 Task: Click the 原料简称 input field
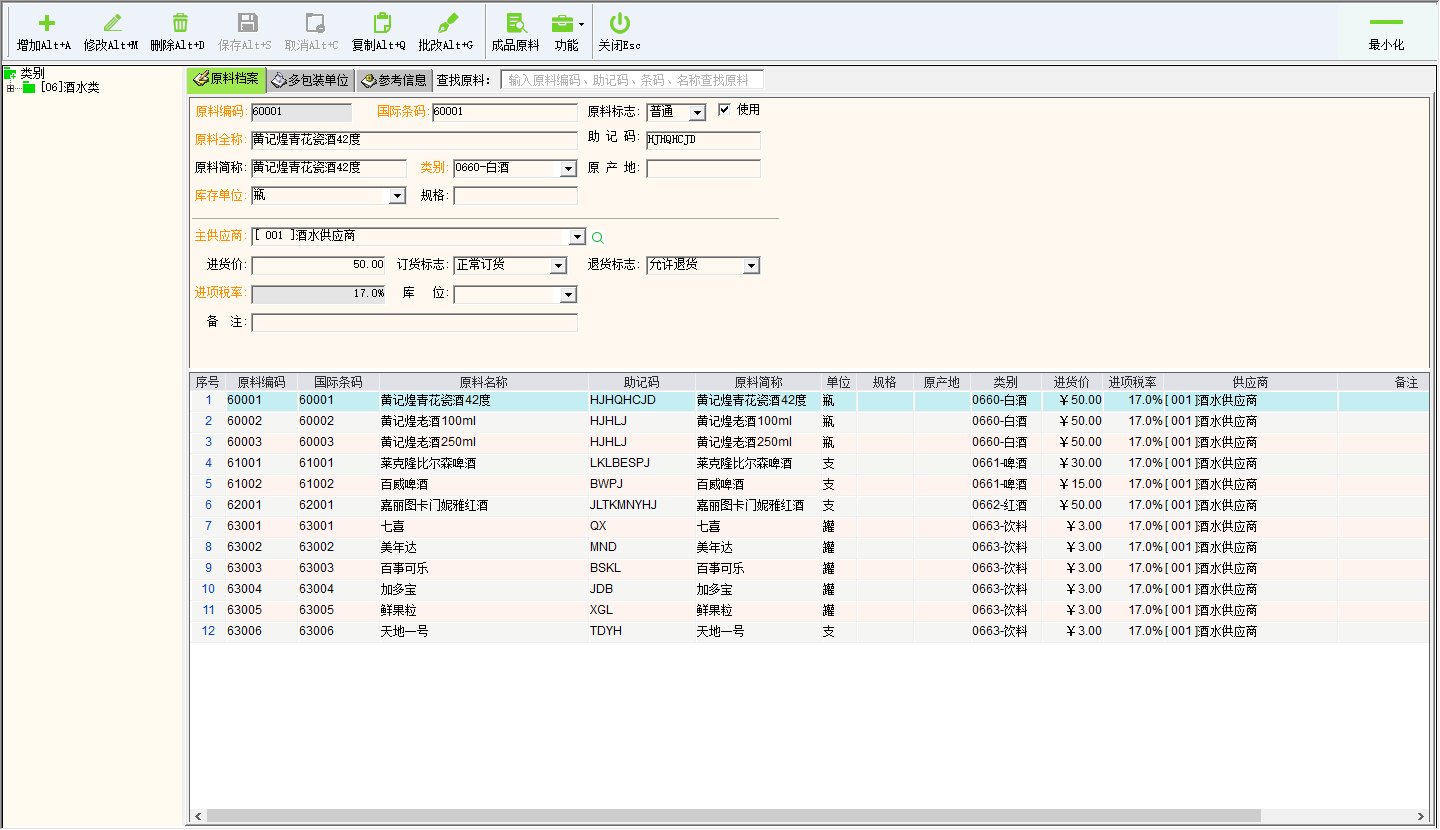pos(329,168)
